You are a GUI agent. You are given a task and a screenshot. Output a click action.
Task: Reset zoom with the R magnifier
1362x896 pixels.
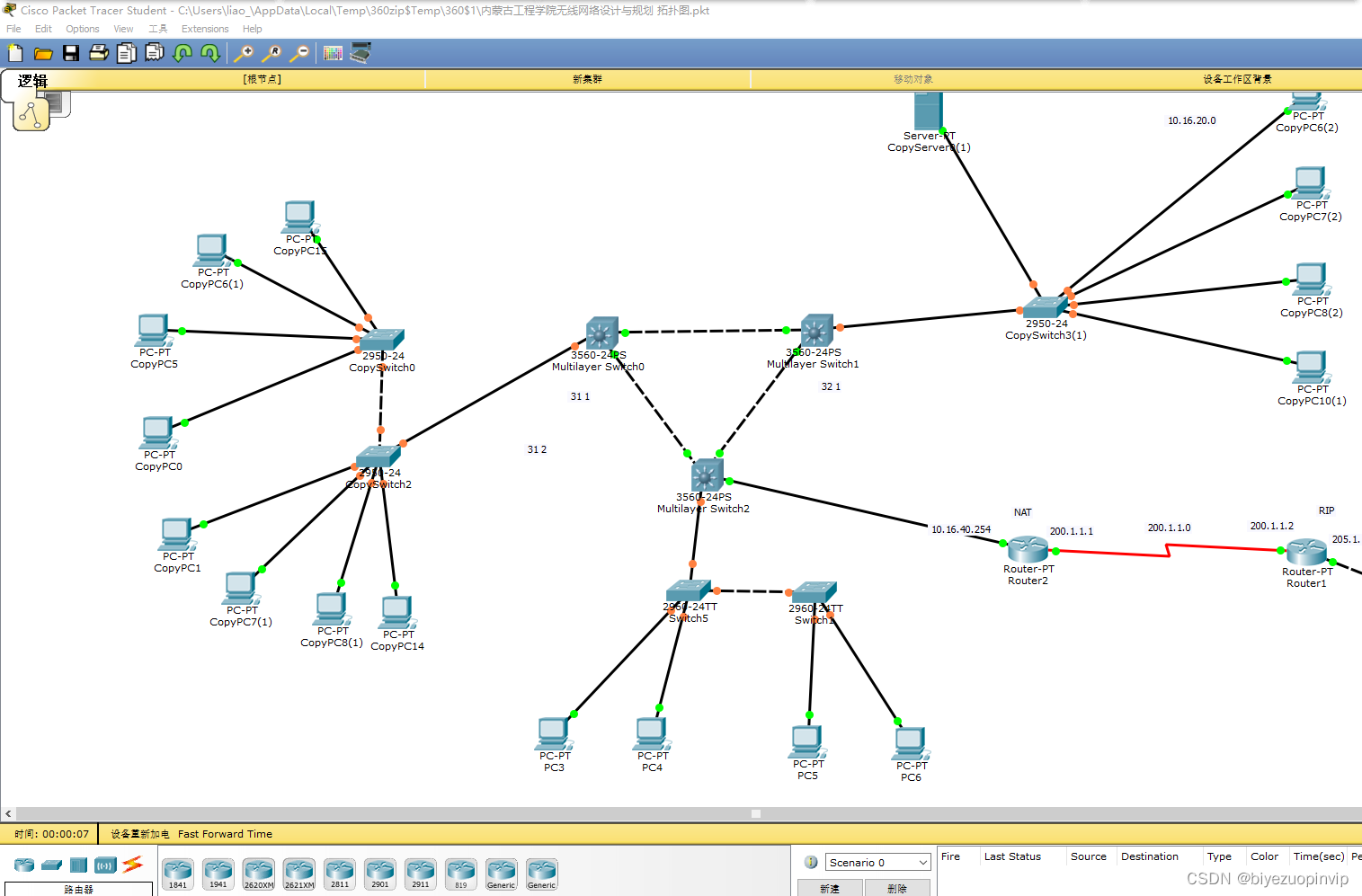pyautogui.click(x=271, y=53)
